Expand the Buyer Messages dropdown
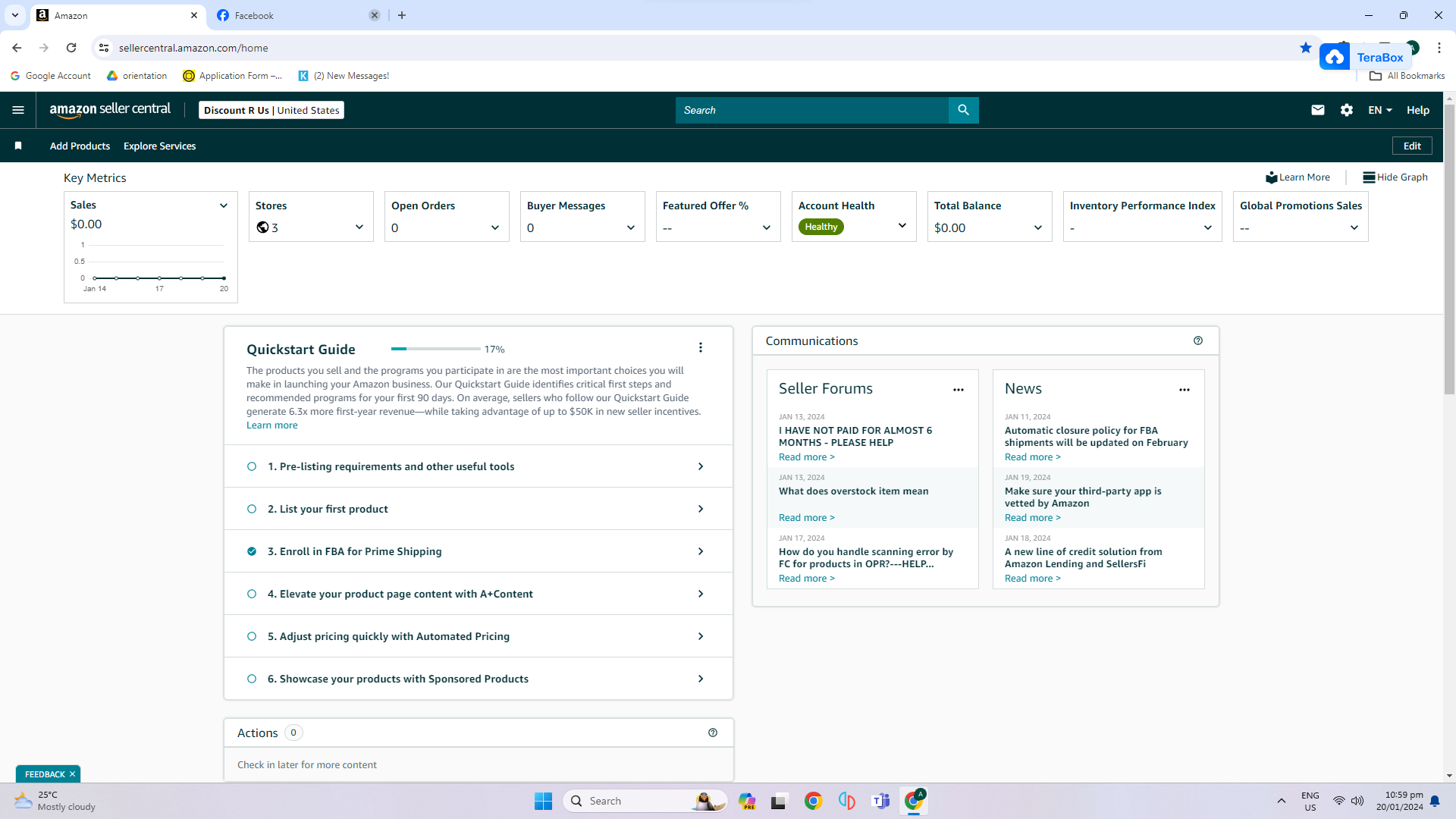Image resolution: width=1456 pixels, height=819 pixels. pos(631,227)
